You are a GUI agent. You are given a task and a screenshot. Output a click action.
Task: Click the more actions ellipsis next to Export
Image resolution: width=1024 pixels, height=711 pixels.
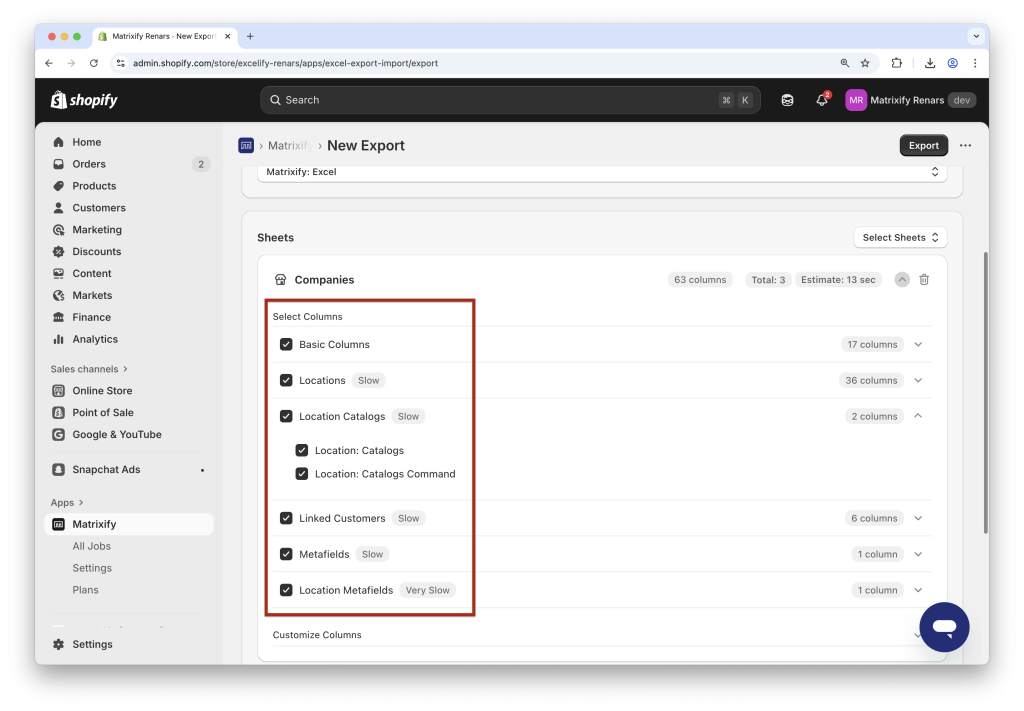click(x=965, y=145)
